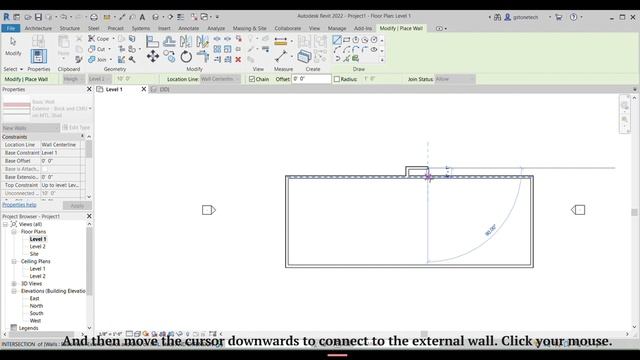Screen dimensions: 640x360
Task: Click the Cope geometry tool
Action: coord(99,39)
